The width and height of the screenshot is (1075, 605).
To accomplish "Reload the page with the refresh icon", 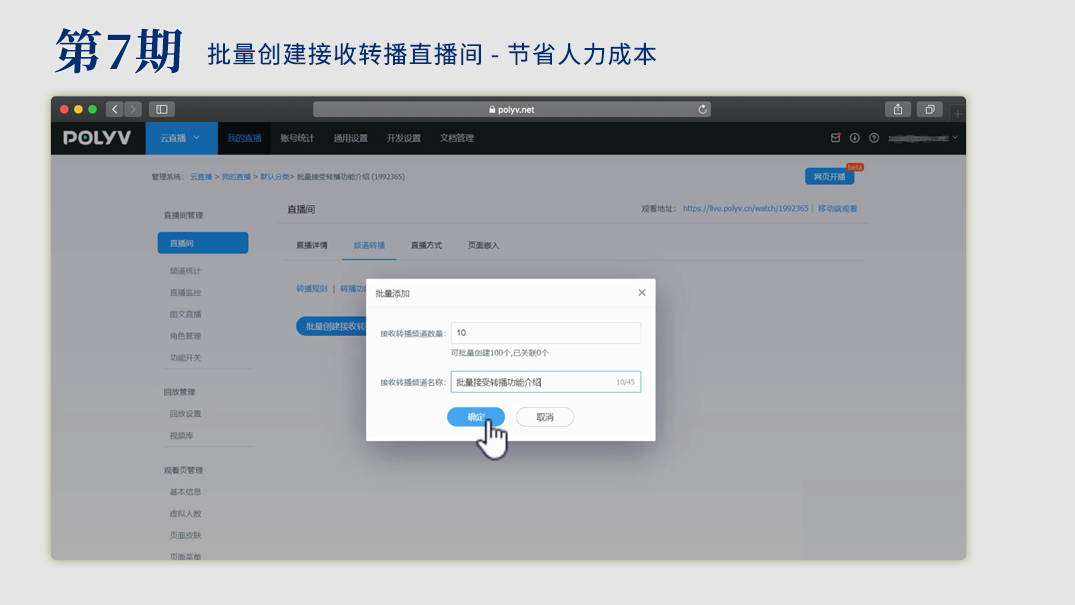I will [x=702, y=109].
